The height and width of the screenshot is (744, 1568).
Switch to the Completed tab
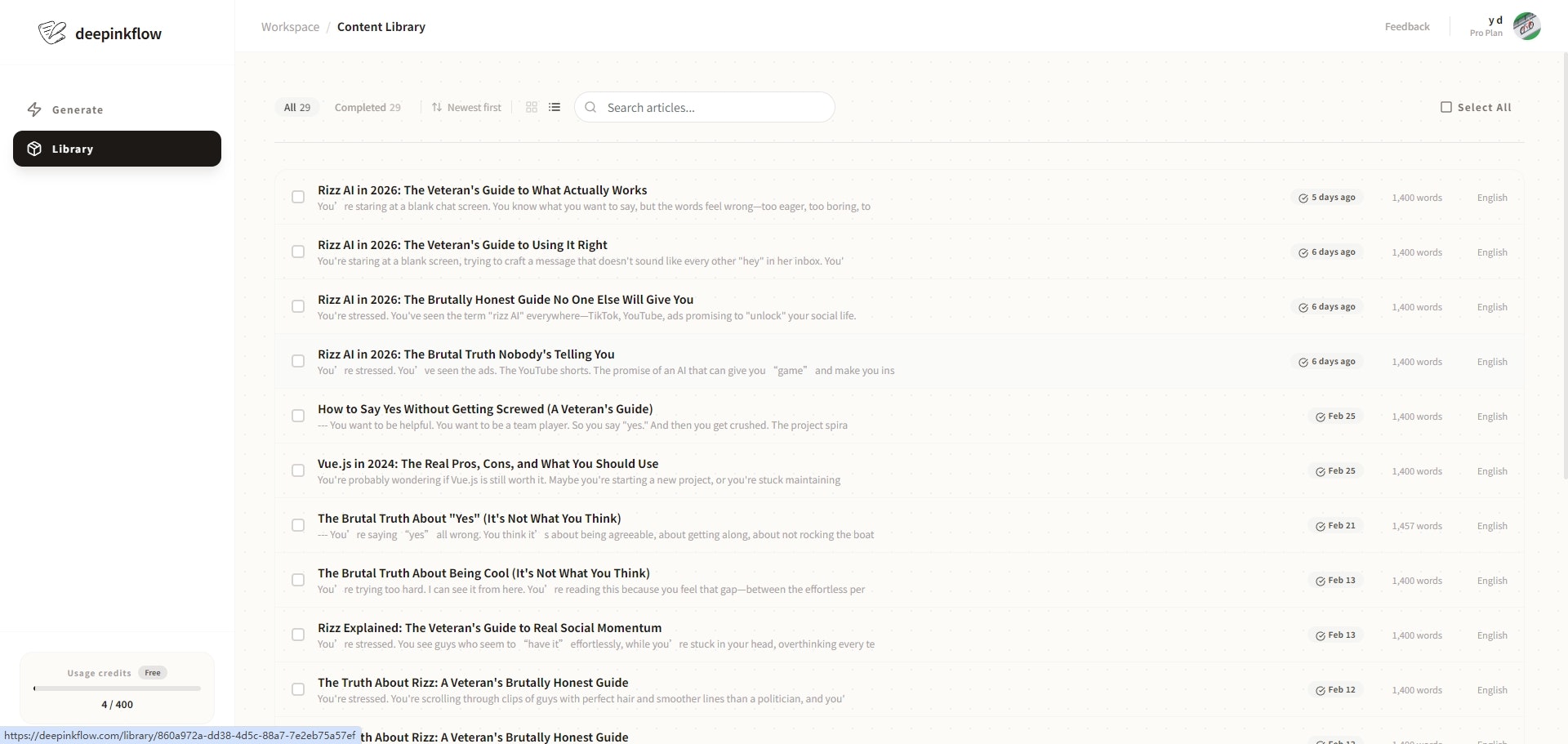[x=367, y=107]
